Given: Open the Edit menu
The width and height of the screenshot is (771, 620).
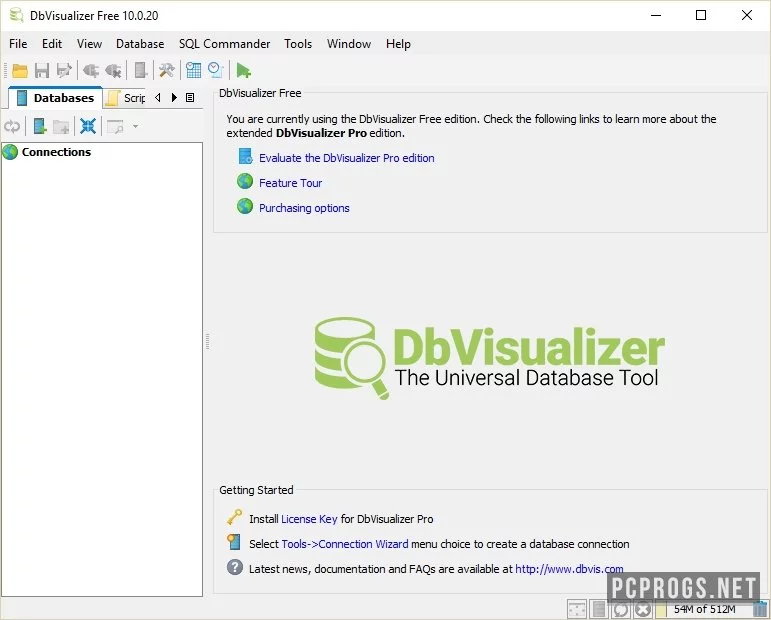Looking at the screenshot, I should [52, 44].
